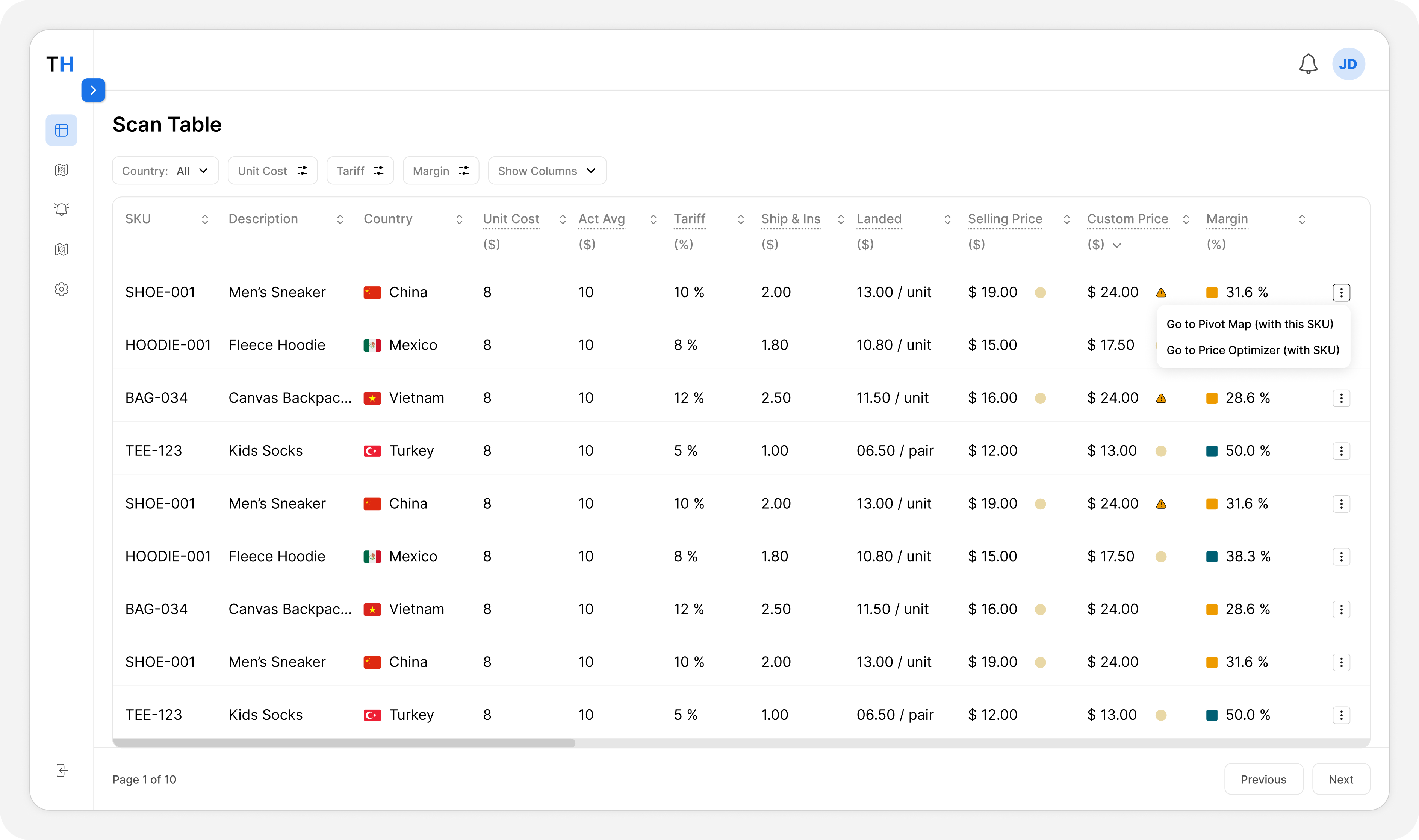Viewport: 1419px width, 840px height.
Task: Toggle the Tariff filter control
Action: [360, 171]
